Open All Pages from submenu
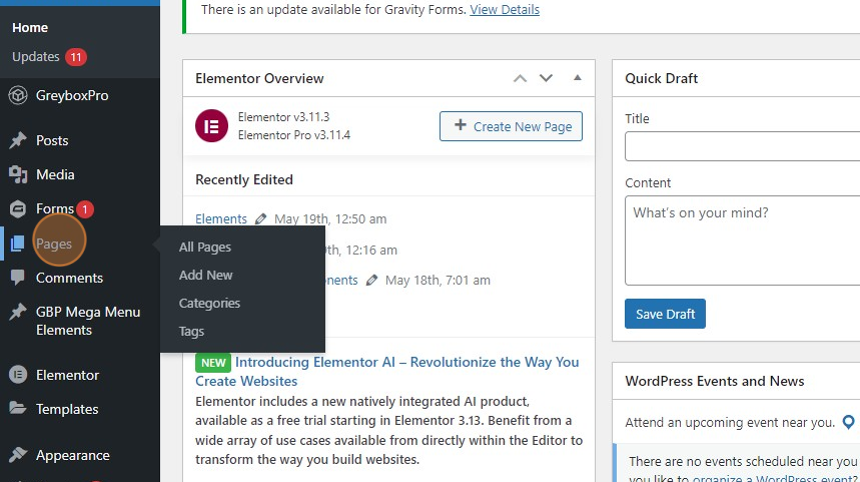The image size is (860, 482). pyautogui.click(x=205, y=247)
